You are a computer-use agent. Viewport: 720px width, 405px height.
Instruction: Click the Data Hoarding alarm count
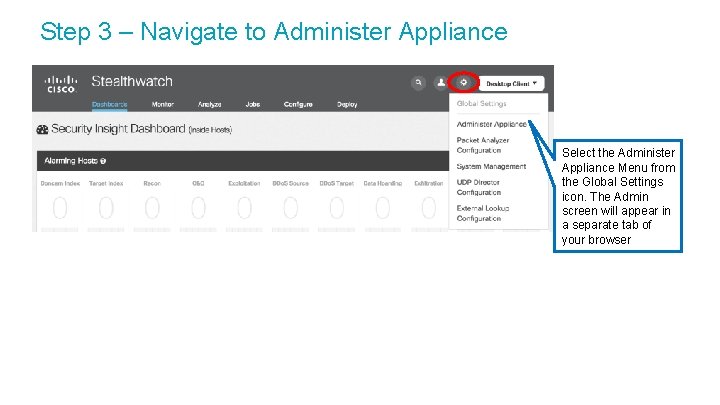pyautogui.click(x=382, y=208)
